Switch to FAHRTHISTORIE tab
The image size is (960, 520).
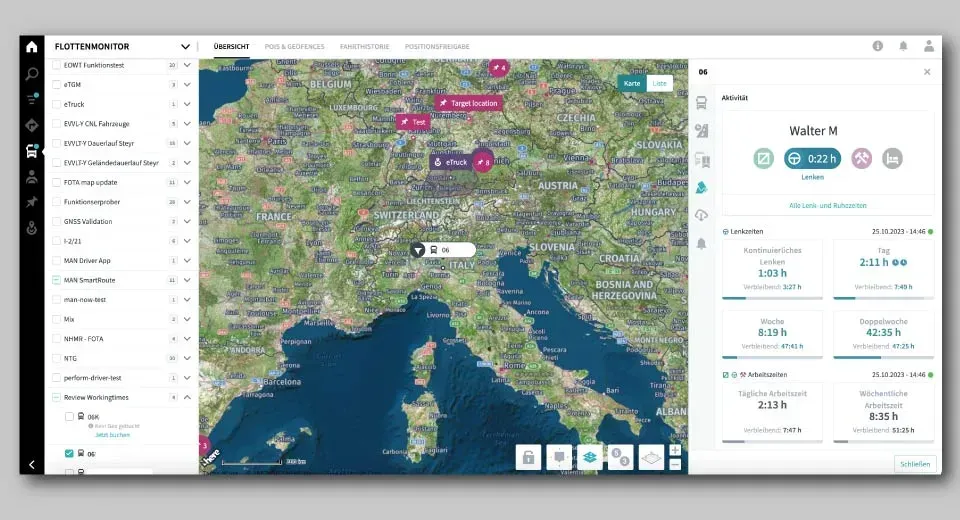(364, 47)
